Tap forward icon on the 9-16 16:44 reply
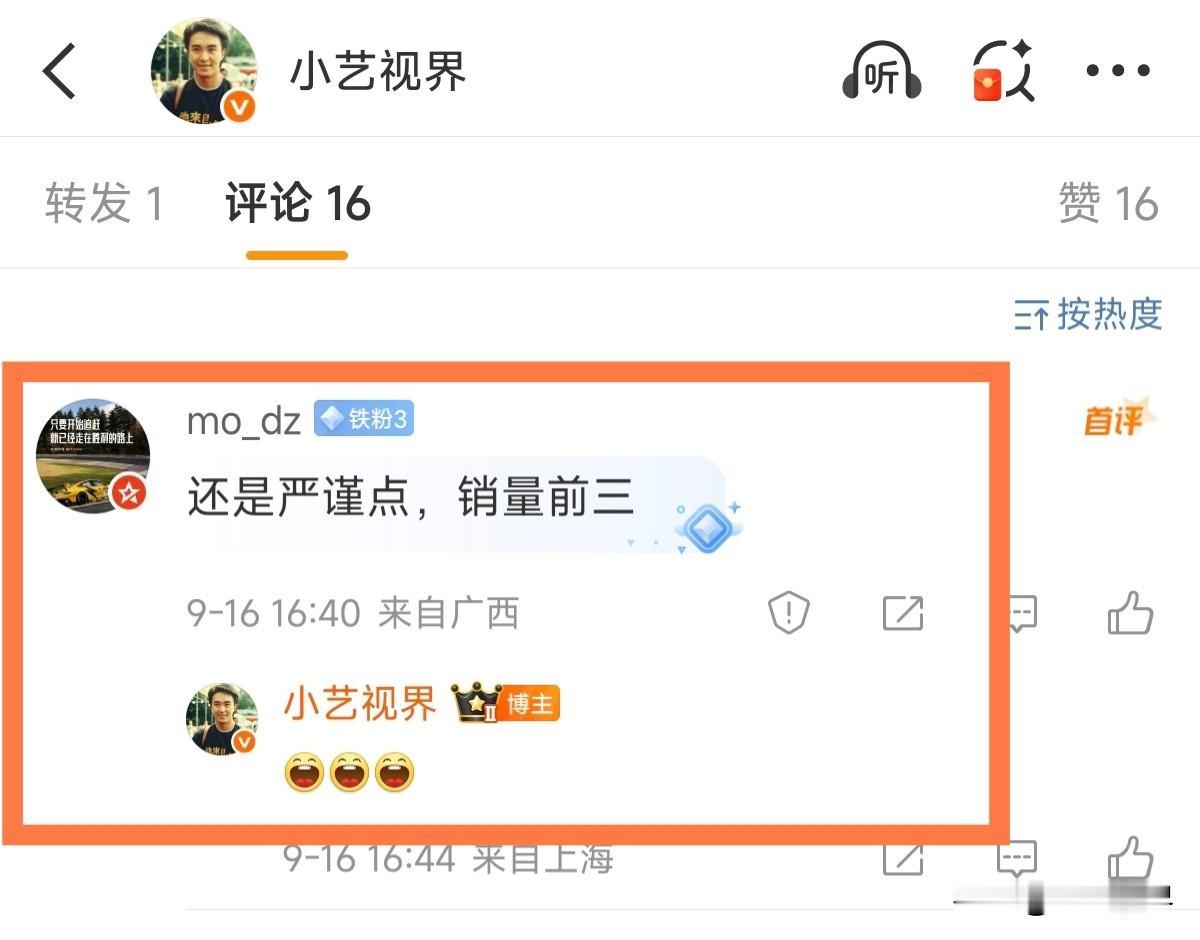The image size is (1200, 940). (x=903, y=858)
